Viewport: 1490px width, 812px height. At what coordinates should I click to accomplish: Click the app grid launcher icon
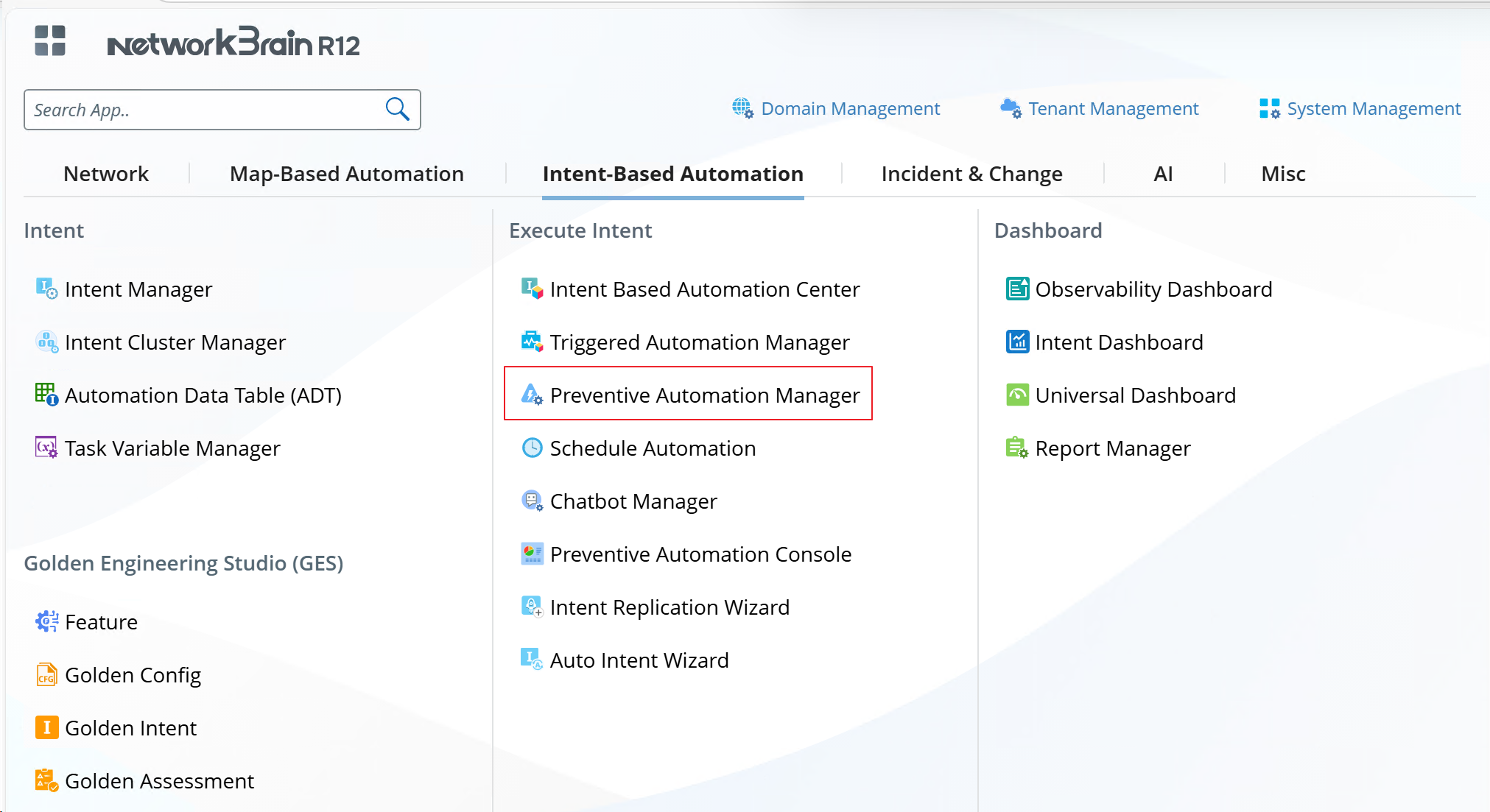[x=50, y=40]
